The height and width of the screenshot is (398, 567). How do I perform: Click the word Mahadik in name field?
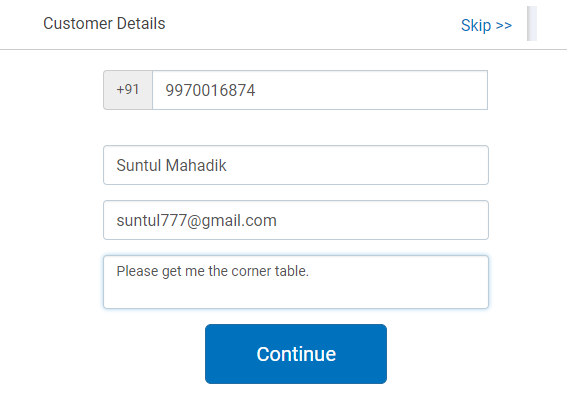tap(196, 166)
